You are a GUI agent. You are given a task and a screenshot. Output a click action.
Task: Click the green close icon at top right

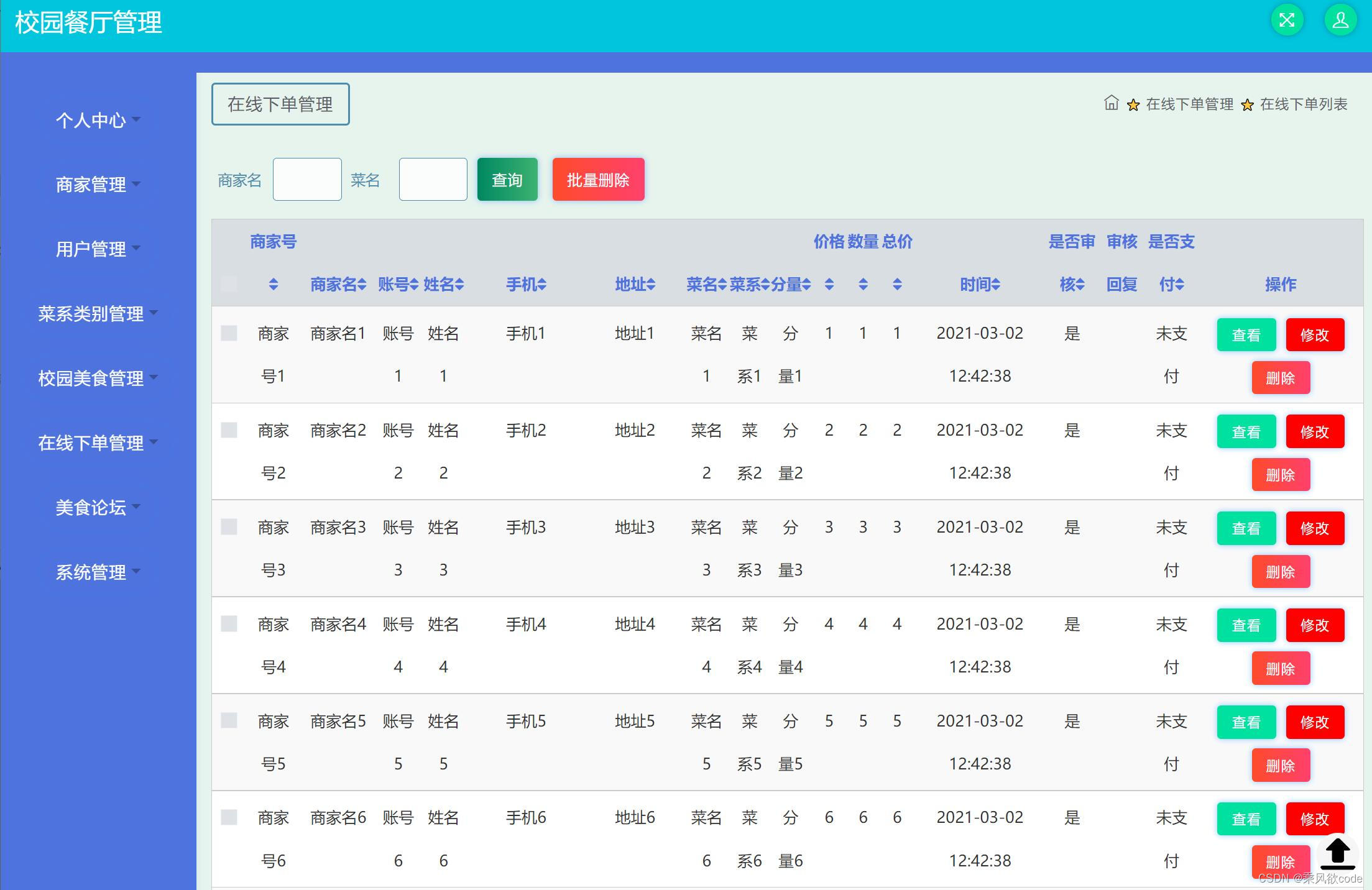click(1286, 20)
